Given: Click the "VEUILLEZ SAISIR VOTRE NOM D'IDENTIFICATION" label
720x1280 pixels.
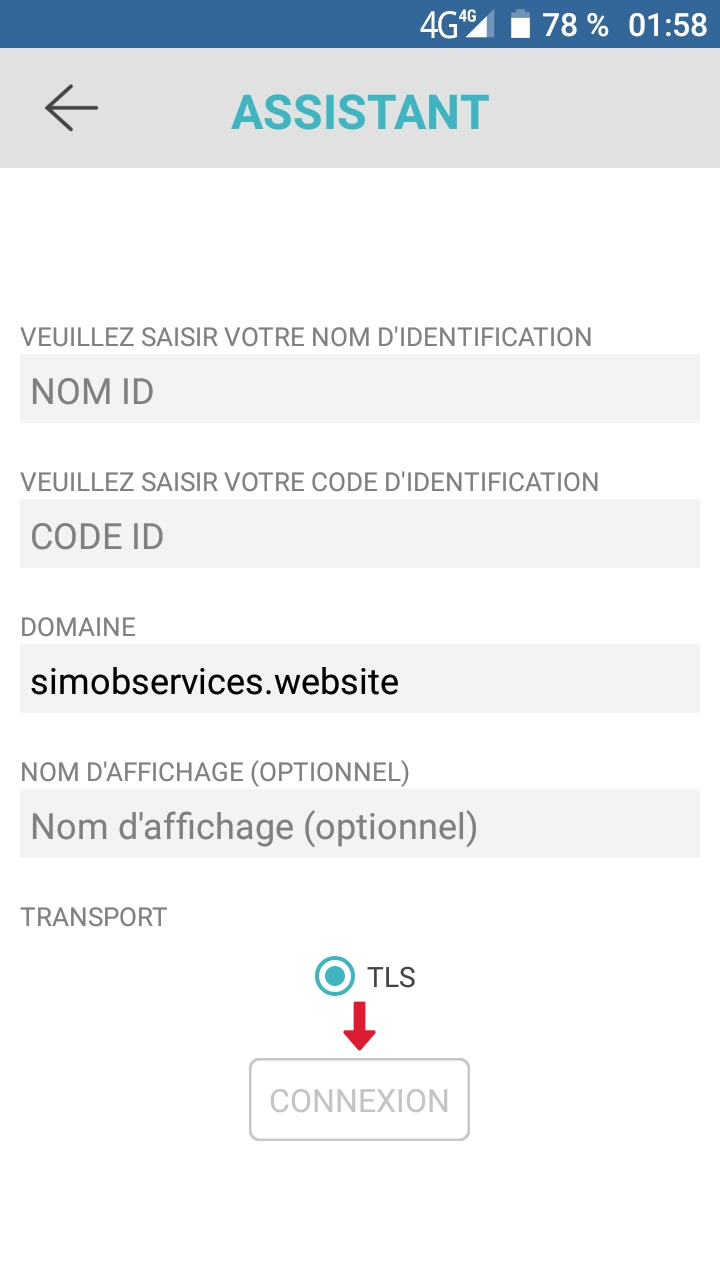Looking at the screenshot, I should [x=306, y=337].
